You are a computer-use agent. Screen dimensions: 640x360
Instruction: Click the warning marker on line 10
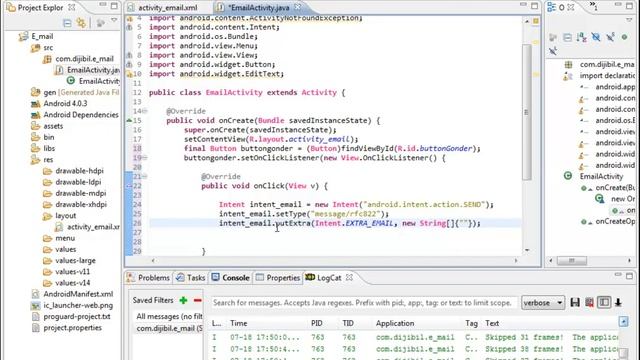[129, 74]
